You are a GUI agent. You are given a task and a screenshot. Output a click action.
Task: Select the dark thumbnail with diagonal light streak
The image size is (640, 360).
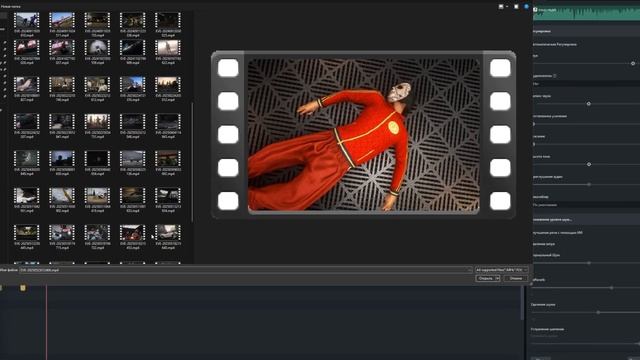pos(133,48)
